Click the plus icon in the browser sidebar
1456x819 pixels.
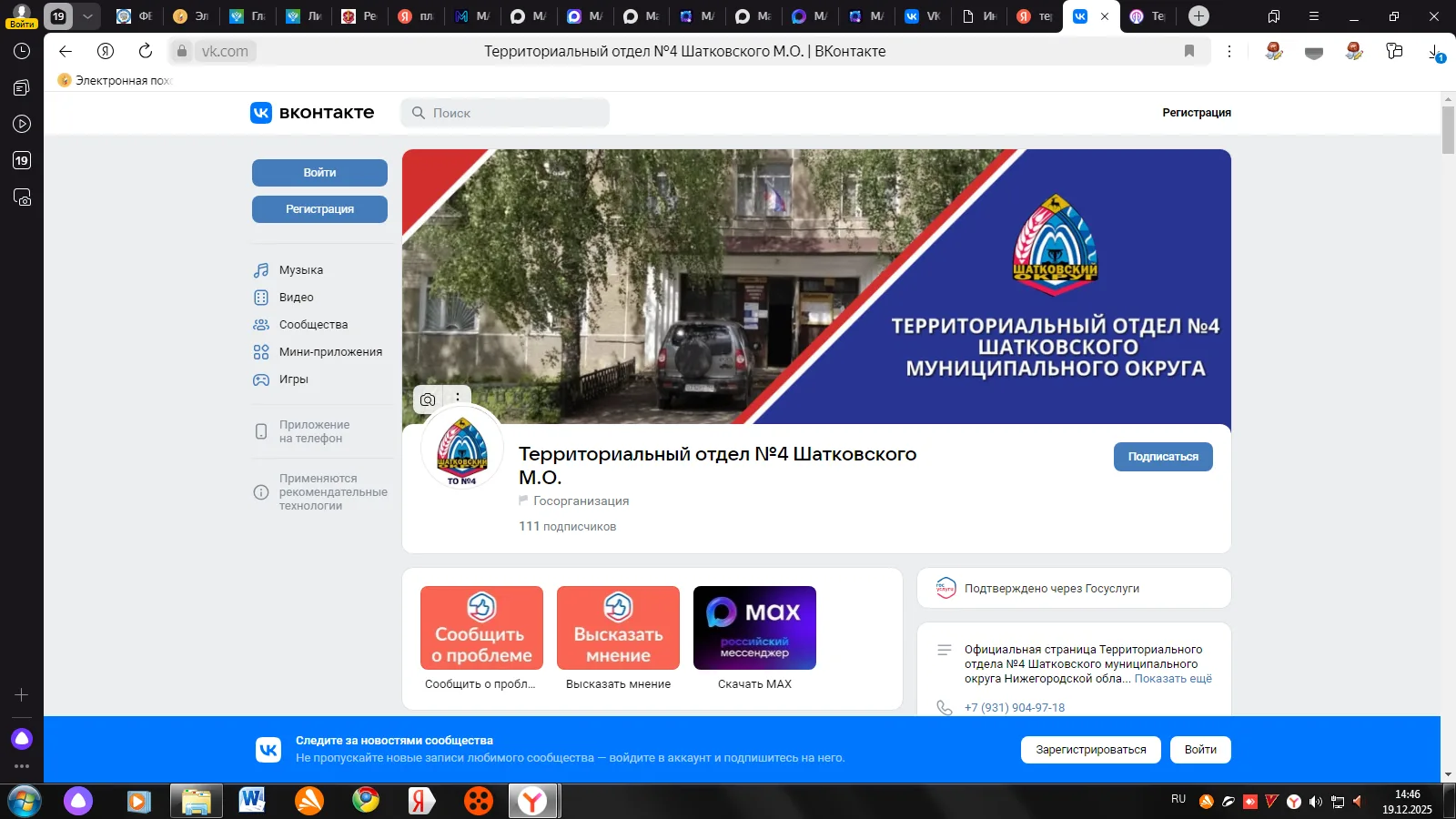point(22,695)
